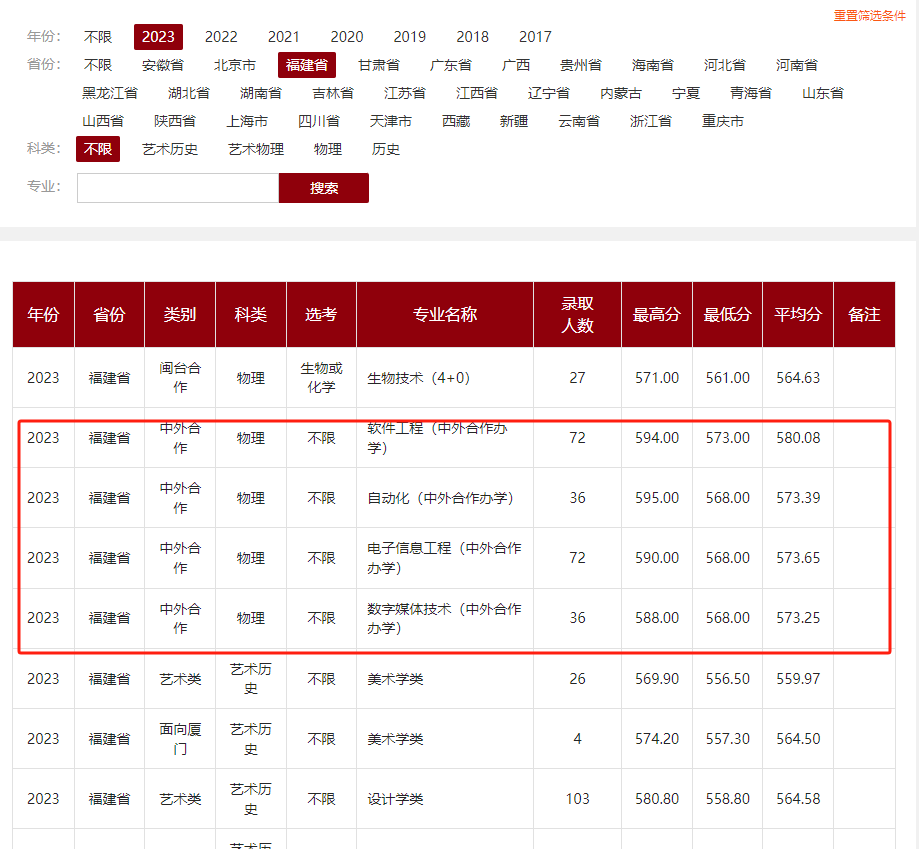Filter by 艺术历史 category

pos(170,149)
